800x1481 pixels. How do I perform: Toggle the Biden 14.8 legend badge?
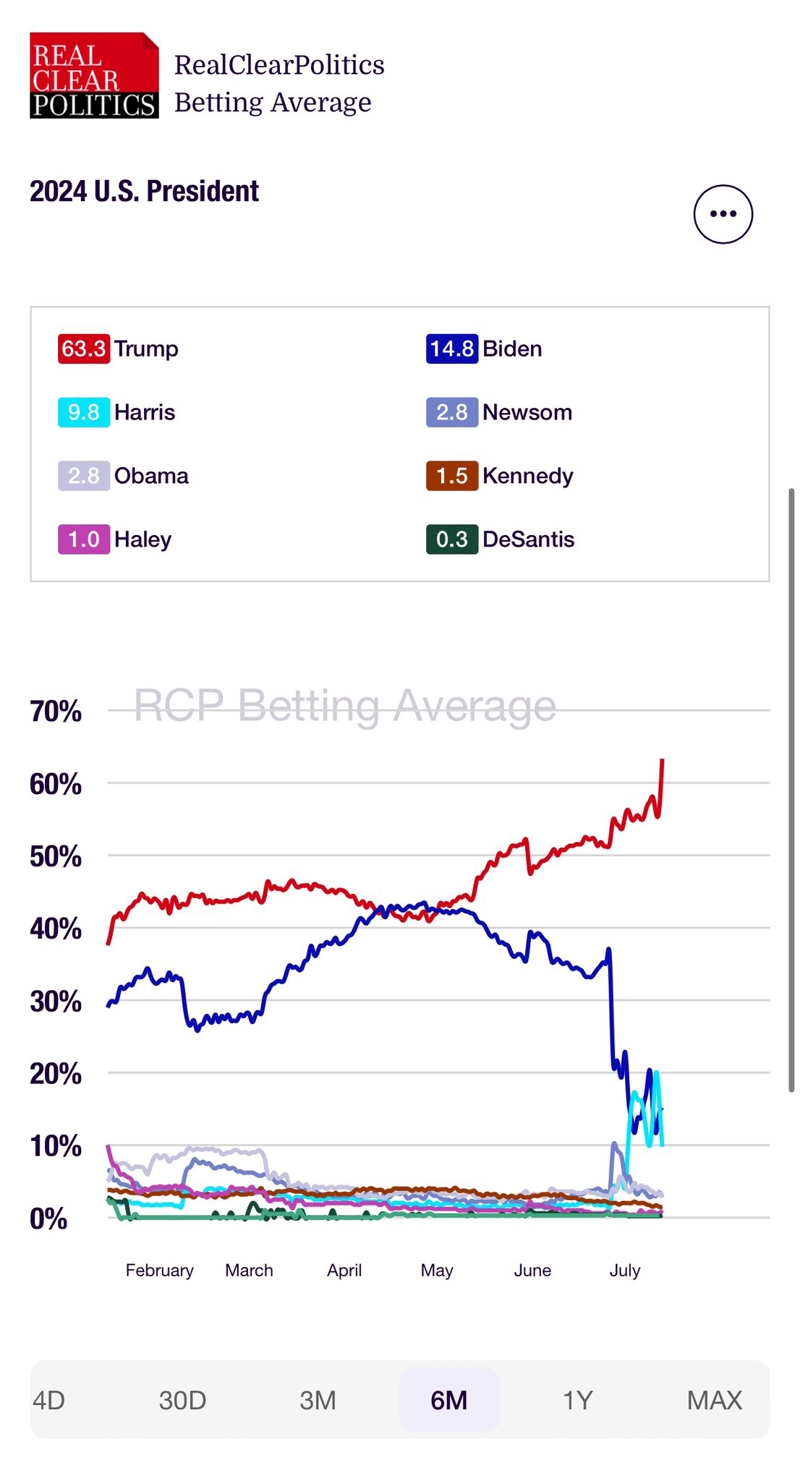[451, 349]
